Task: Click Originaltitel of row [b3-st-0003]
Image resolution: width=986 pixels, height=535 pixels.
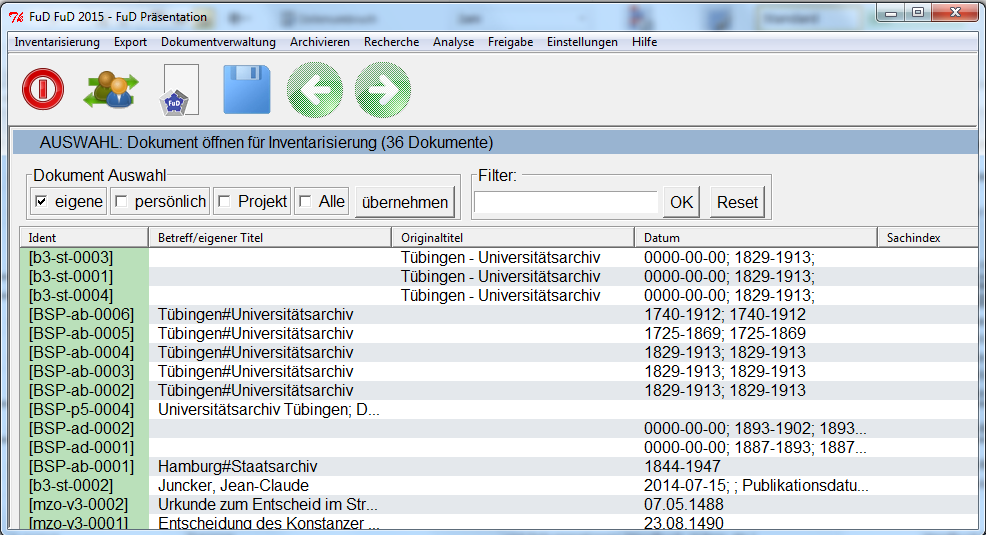Action: click(x=501, y=258)
